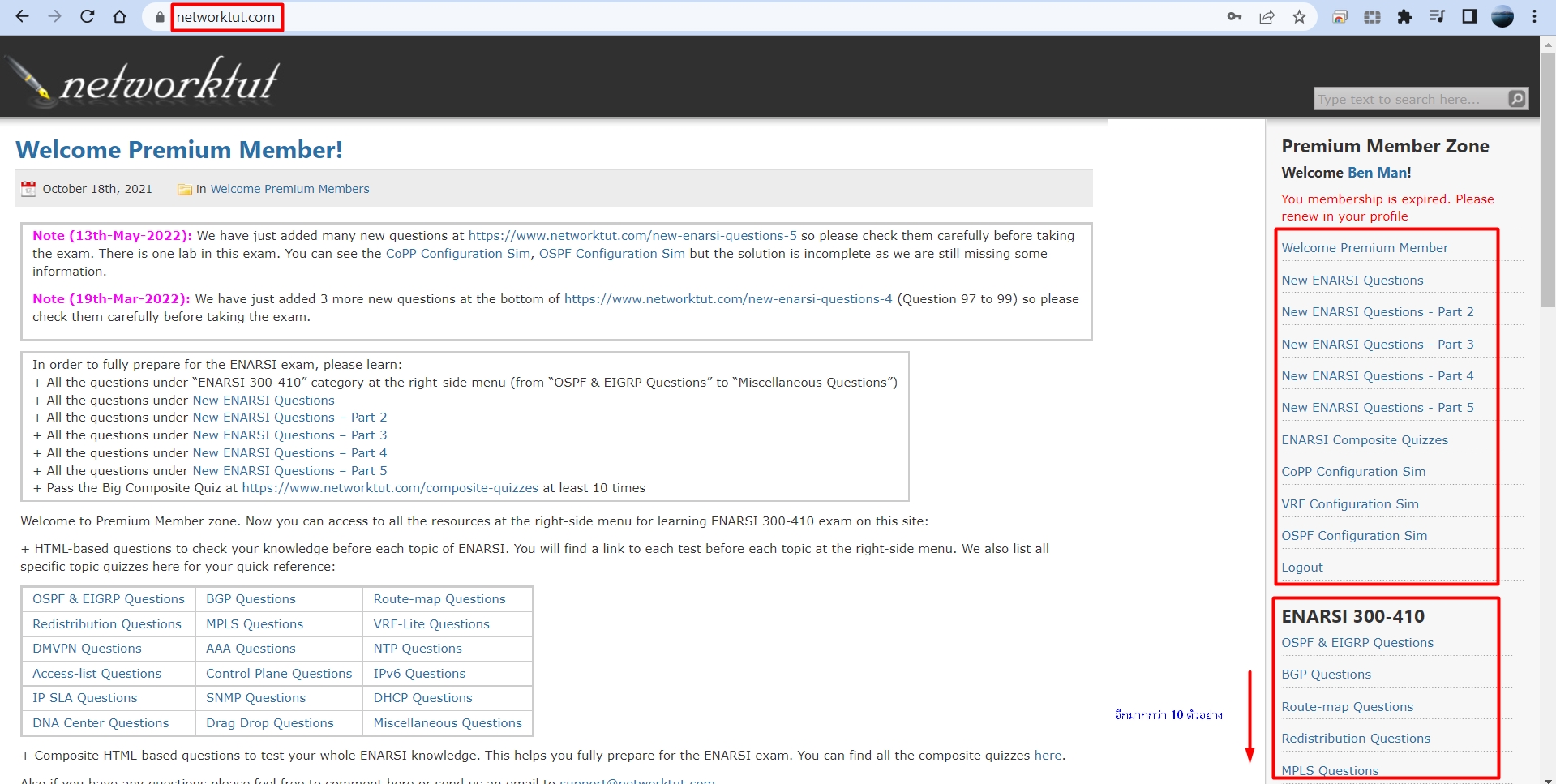Bookmark this page with the star icon
The height and width of the screenshot is (784, 1556).
[1299, 17]
